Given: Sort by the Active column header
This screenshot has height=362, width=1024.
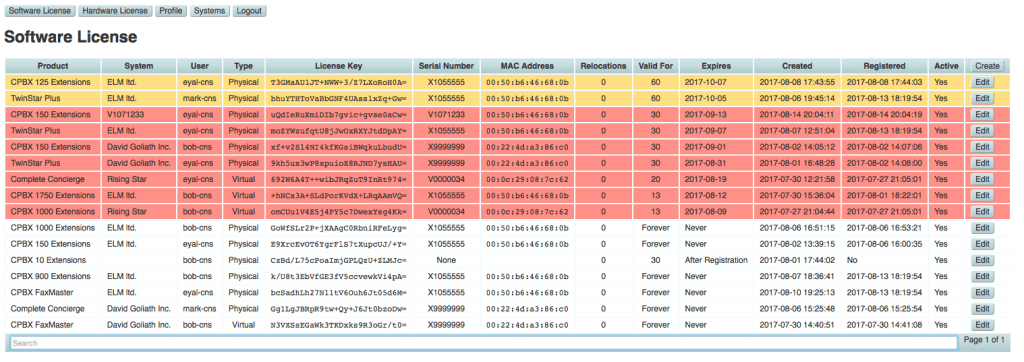Looking at the screenshot, I should [946, 66].
